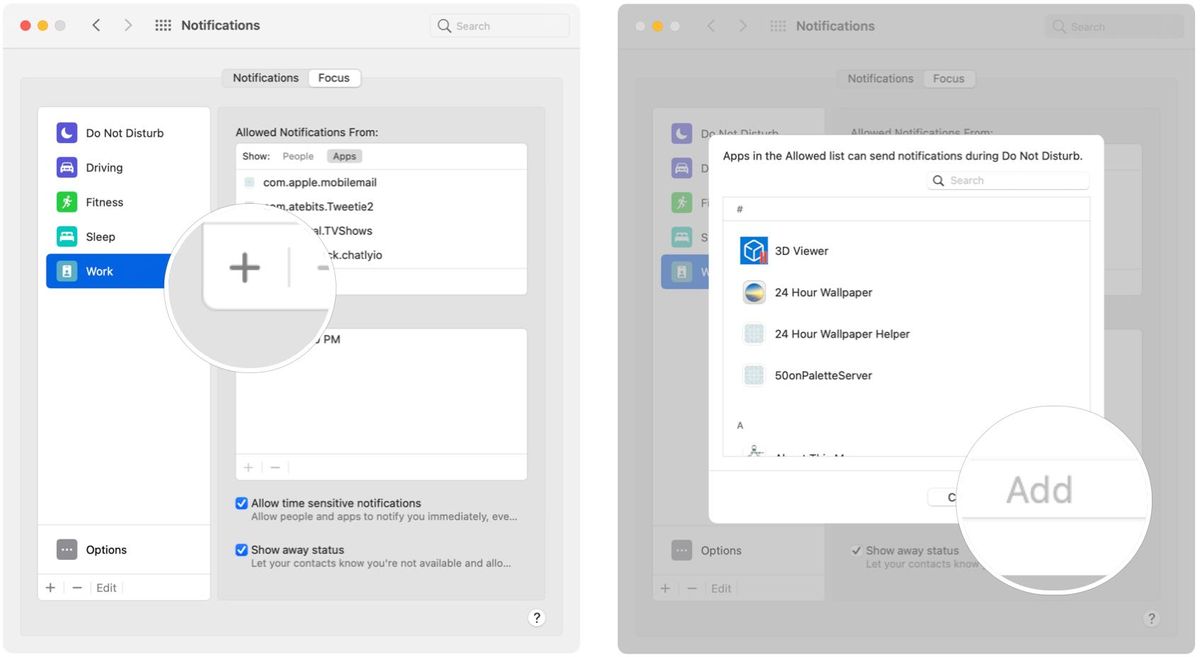The height and width of the screenshot is (657, 1200).
Task: Select the Driving focus in left window
Action: tap(125, 168)
